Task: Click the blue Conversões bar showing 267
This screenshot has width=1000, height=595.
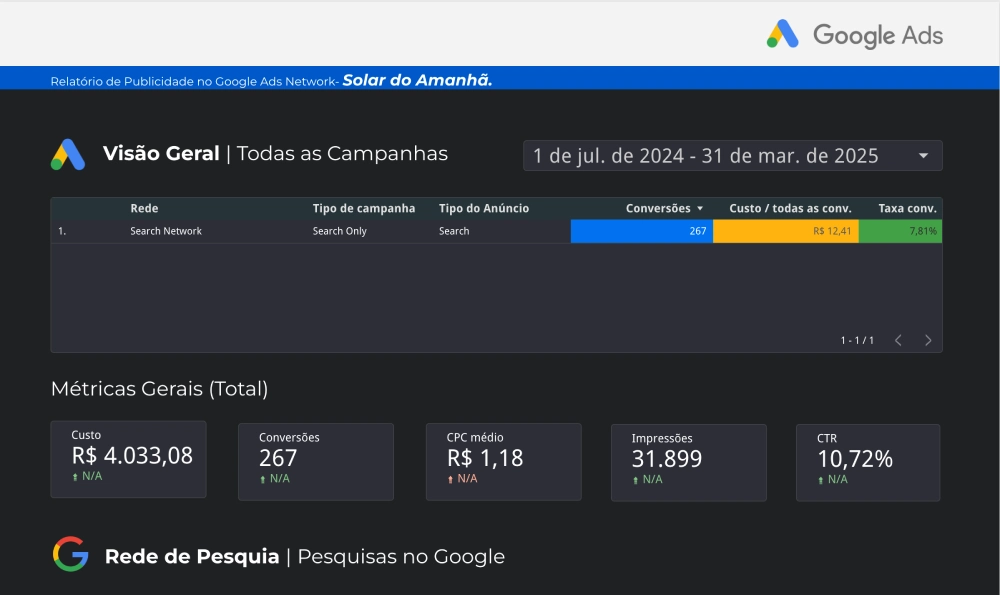Action: pyautogui.click(x=641, y=231)
